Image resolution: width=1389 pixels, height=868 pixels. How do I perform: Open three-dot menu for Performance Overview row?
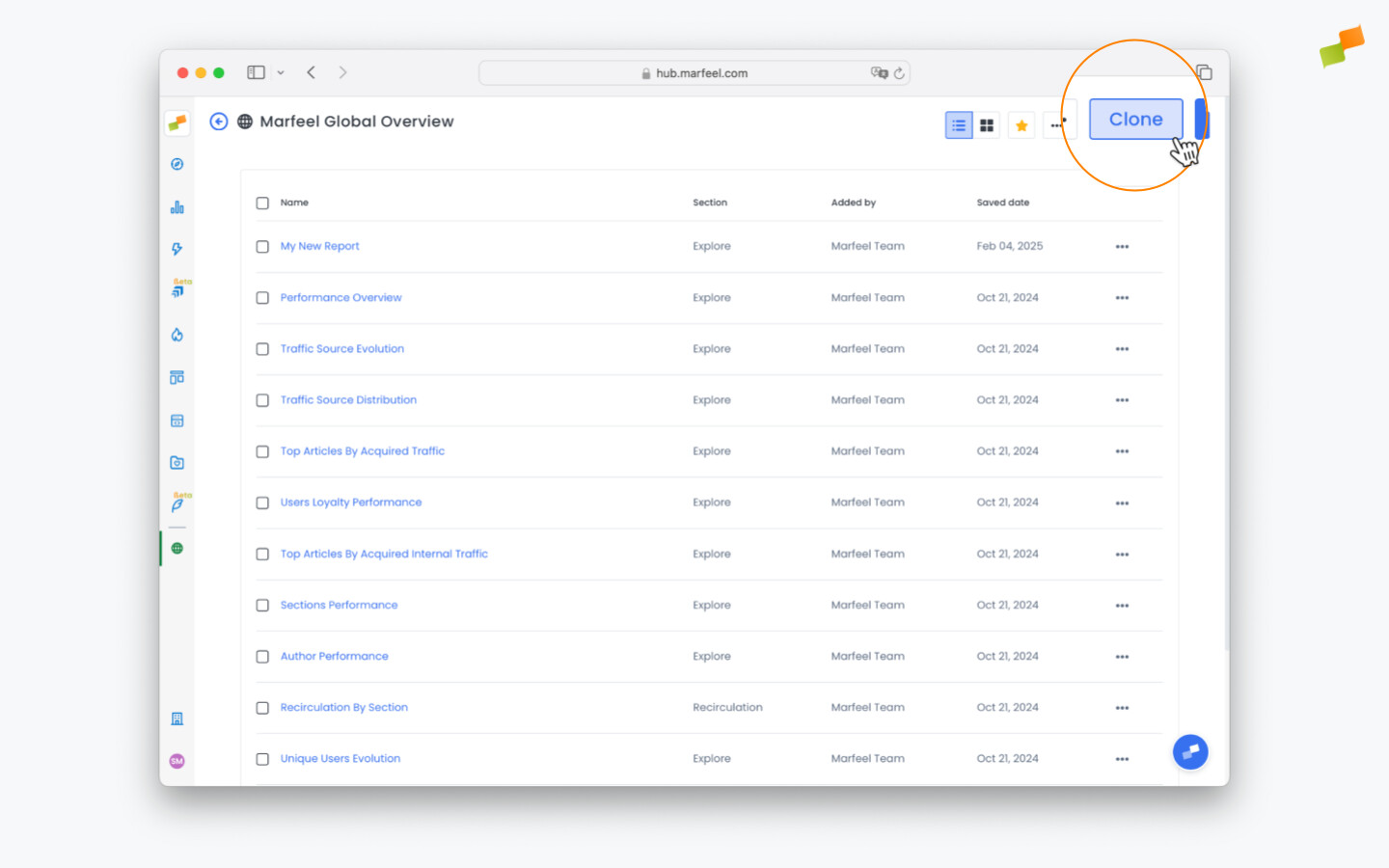click(x=1122, y=298)
